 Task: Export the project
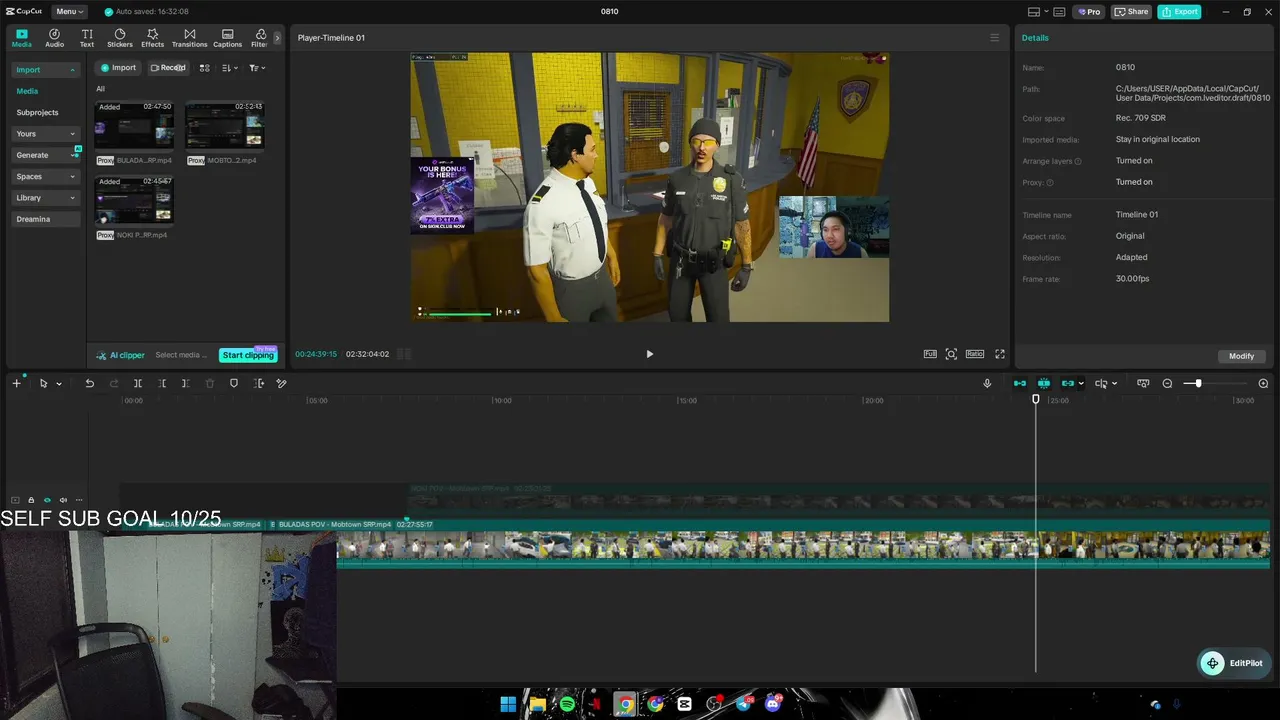coord(1180,12)
